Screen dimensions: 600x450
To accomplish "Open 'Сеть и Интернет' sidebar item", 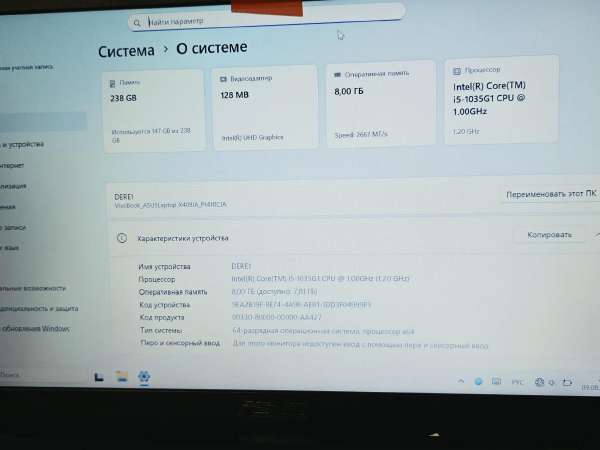I will (12, 165).
